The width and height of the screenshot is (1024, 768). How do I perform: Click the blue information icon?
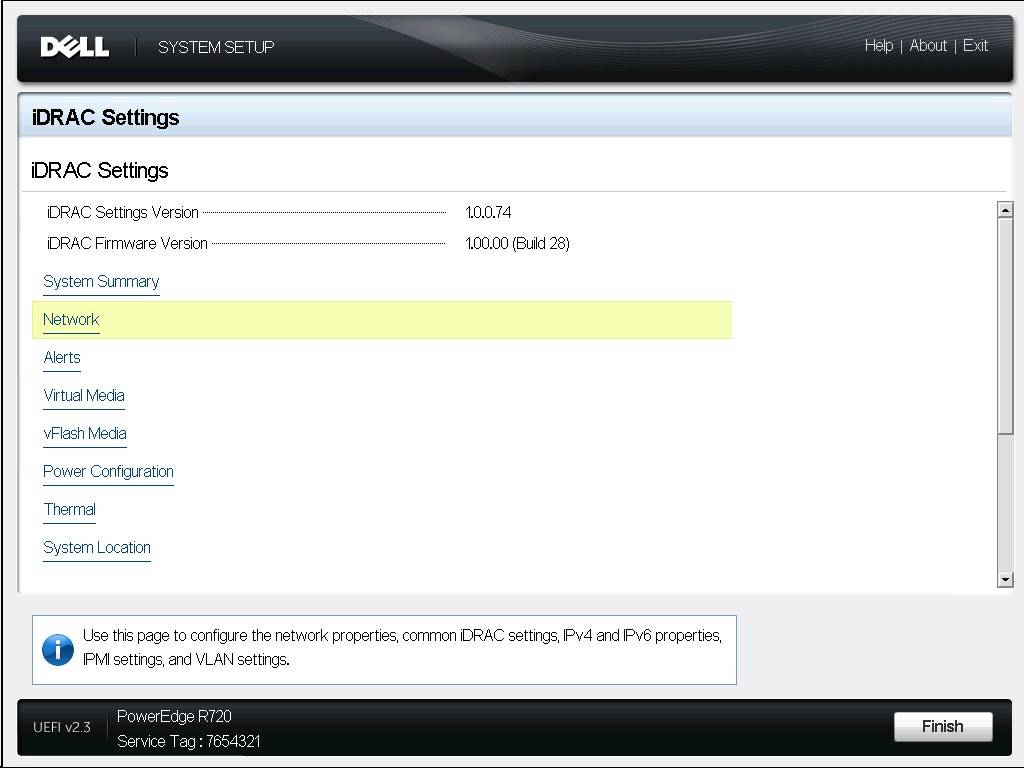pyautogui.click(x=58, y=650)
